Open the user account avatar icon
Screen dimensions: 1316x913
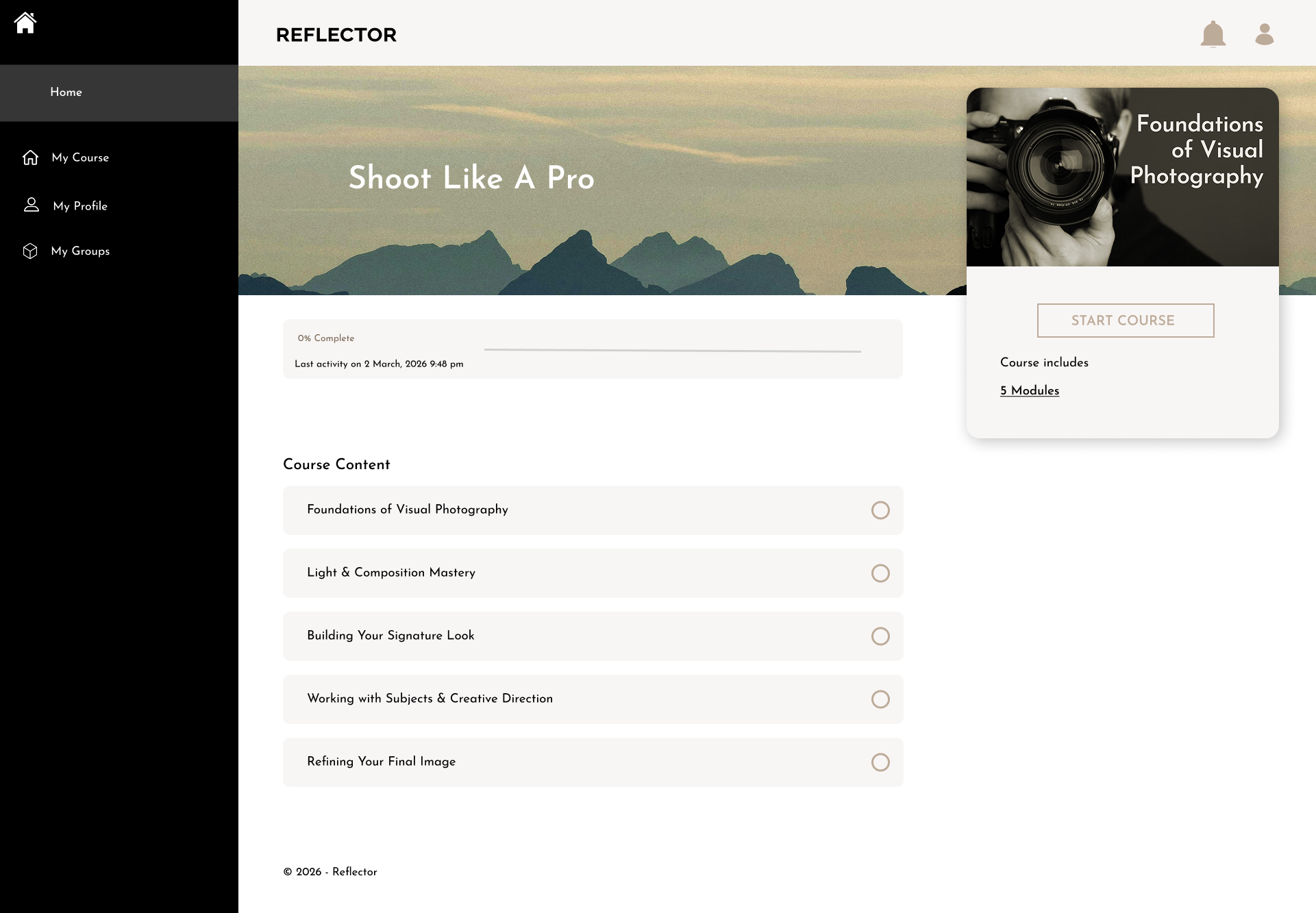[x=1264, y=34]
